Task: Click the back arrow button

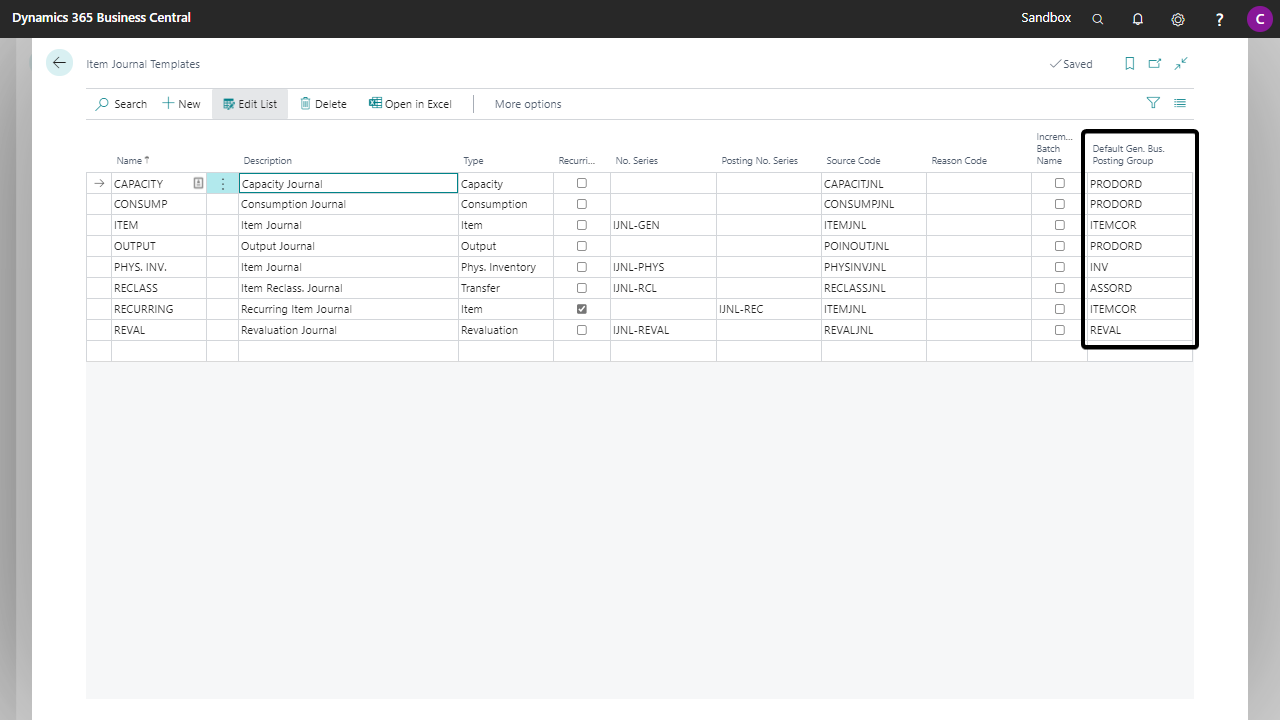Action: pyautogui.click(x=59, y=63)
